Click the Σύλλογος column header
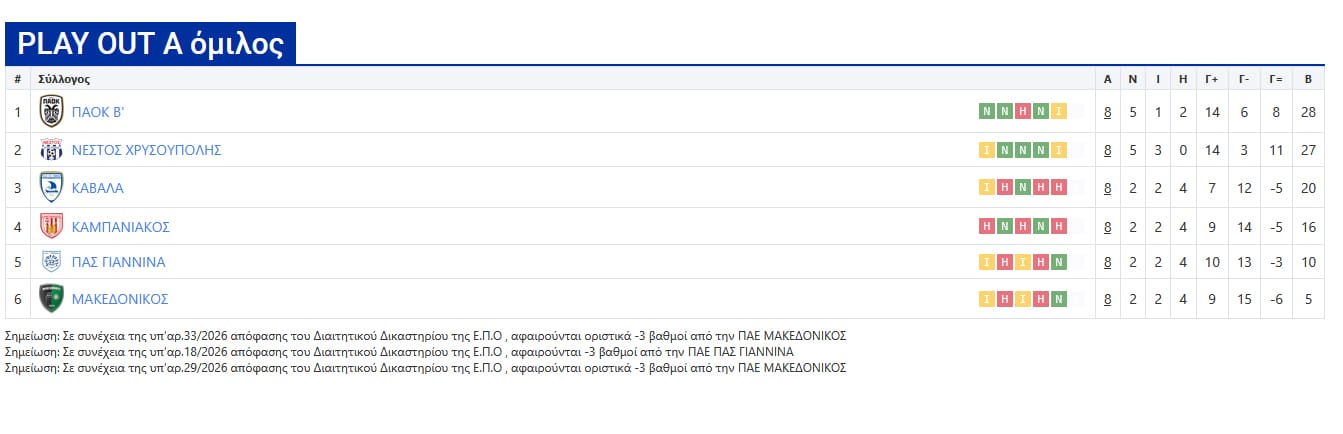Screen dimensions: 1343x434 (64, 79)
